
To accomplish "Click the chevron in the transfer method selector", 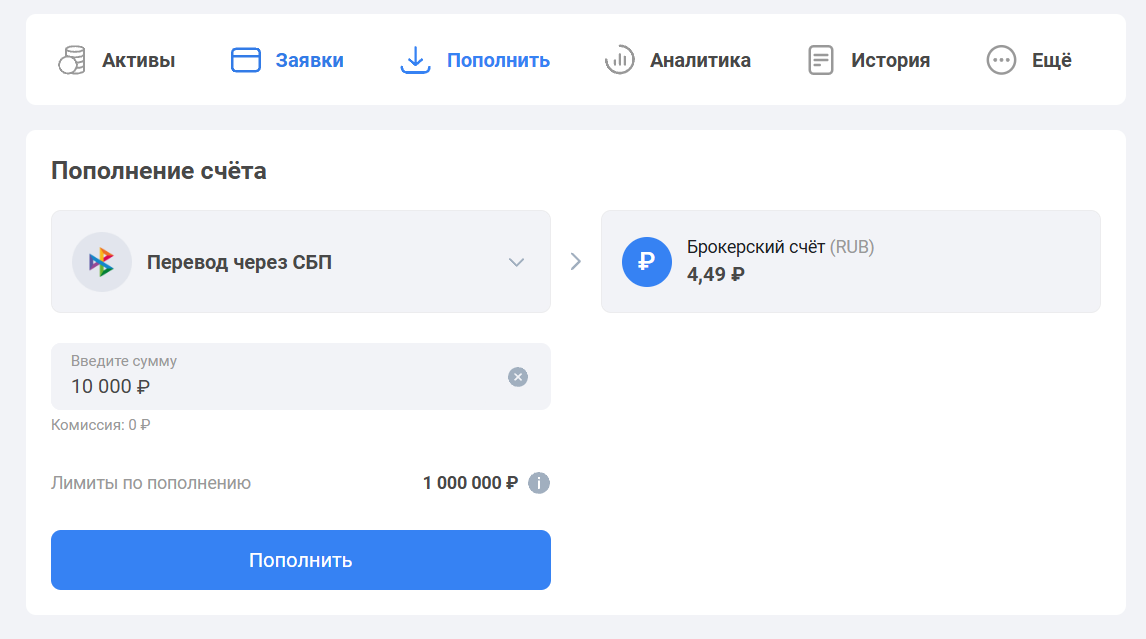I will coord(517,262).
